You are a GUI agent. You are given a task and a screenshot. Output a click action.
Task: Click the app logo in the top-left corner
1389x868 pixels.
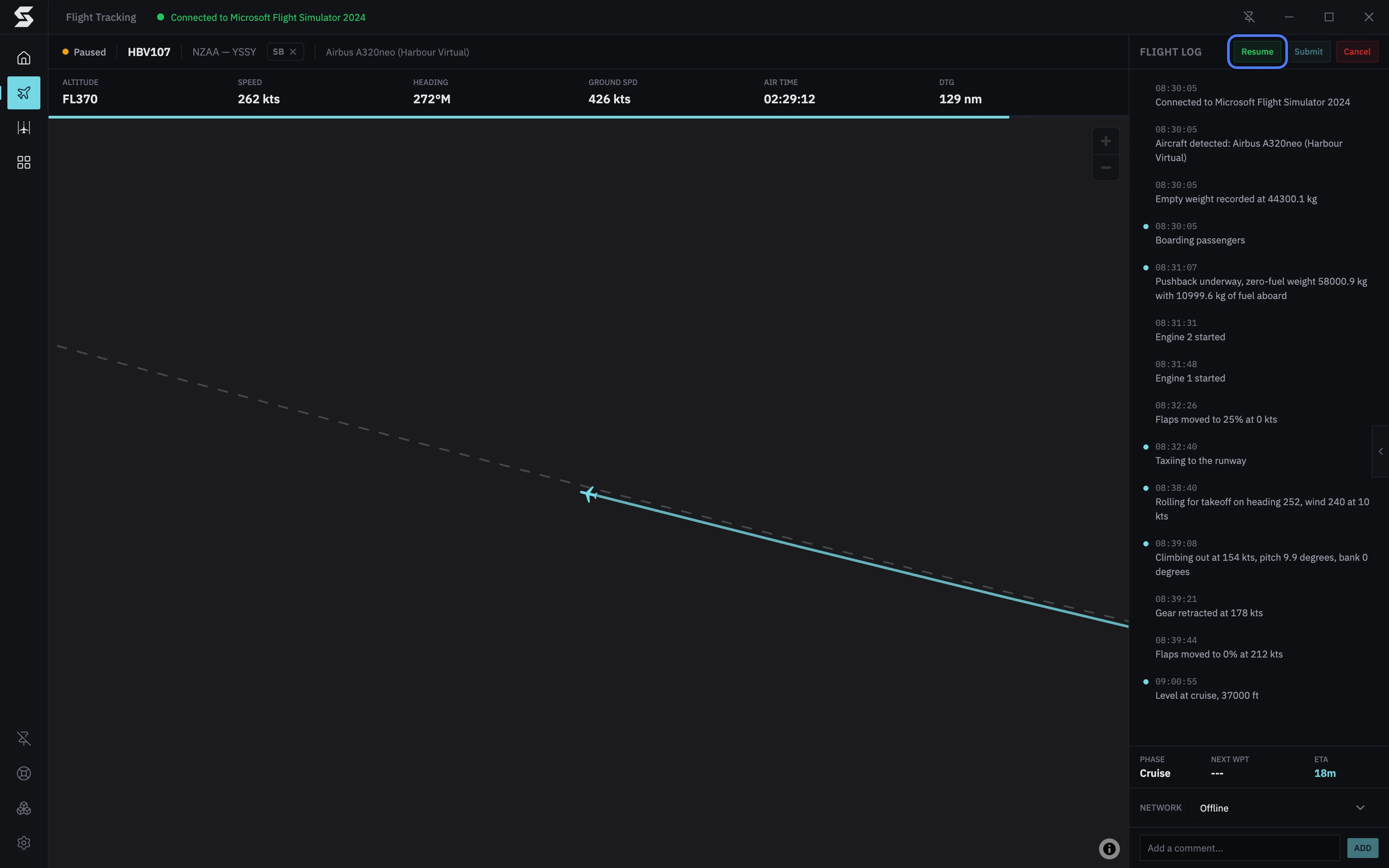click(x=23, y=16)
